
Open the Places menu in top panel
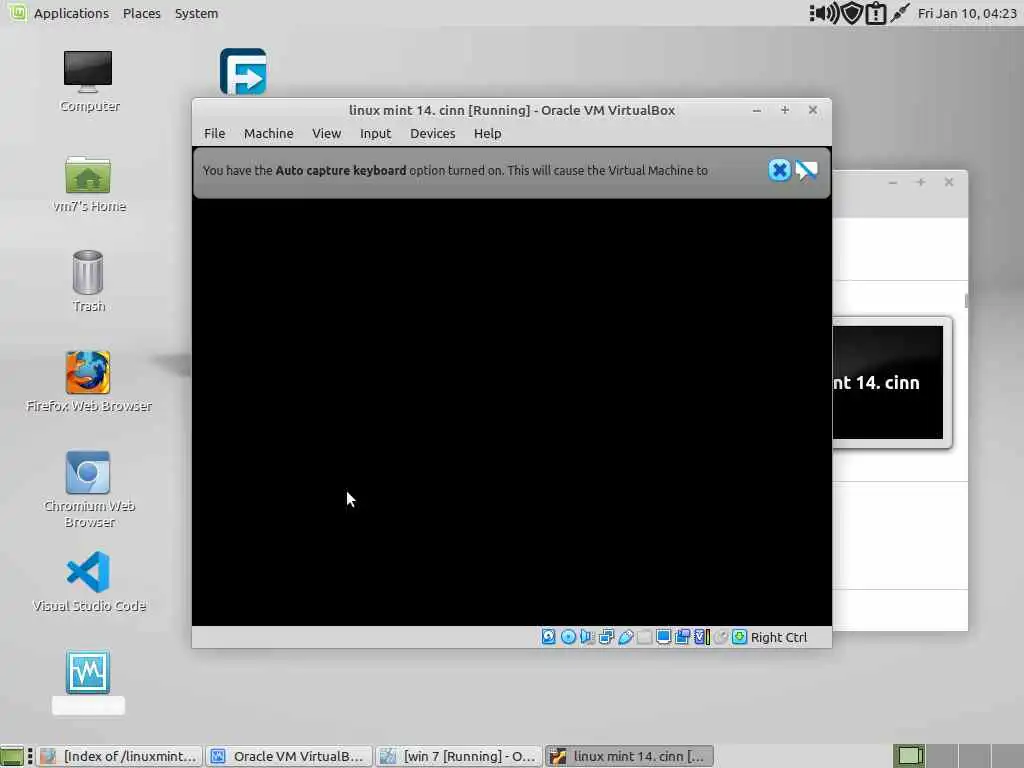141,13
